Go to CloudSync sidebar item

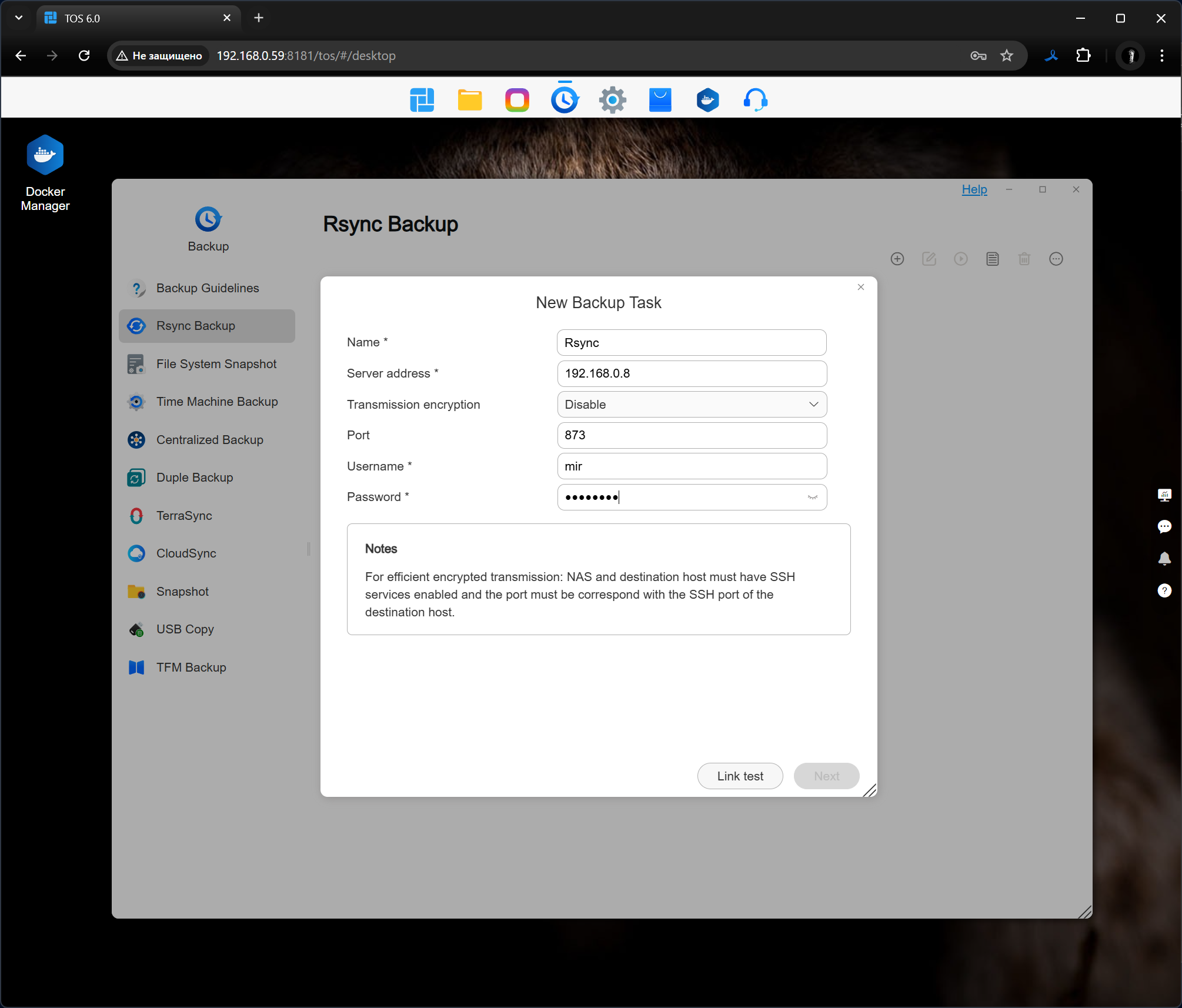[186, 553]
